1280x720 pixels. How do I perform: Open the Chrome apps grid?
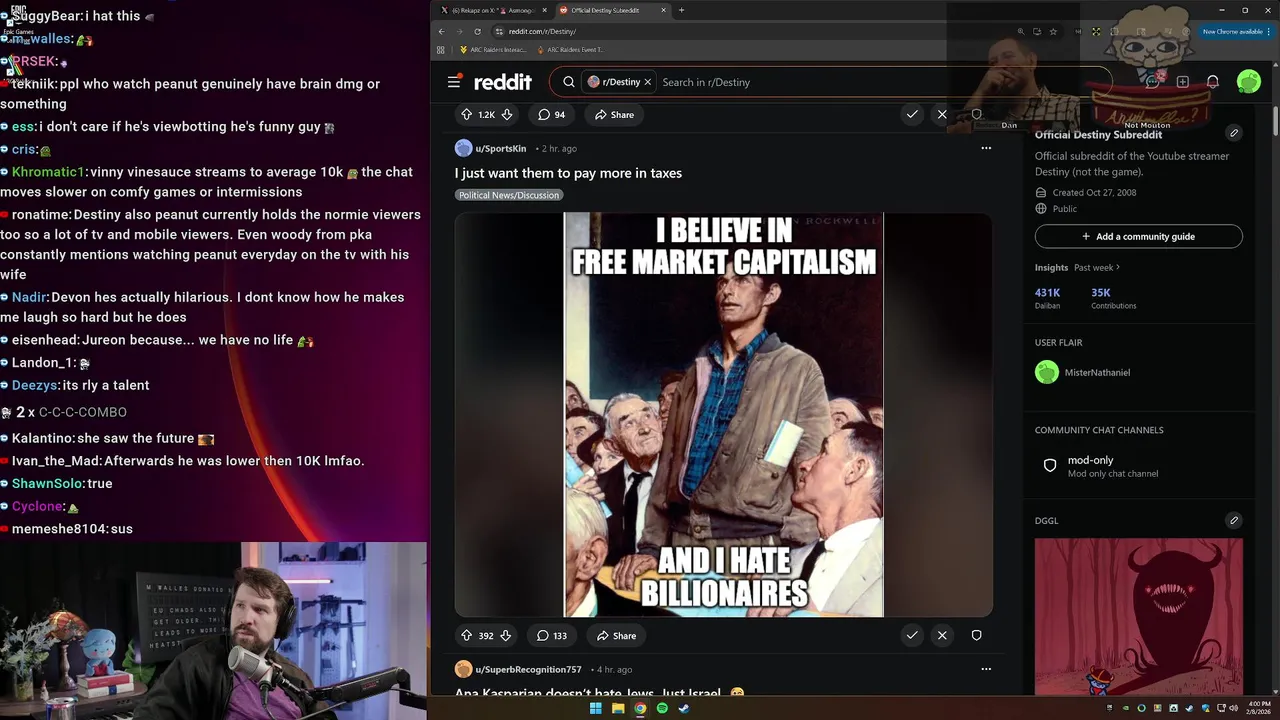[x=441, y=49]
